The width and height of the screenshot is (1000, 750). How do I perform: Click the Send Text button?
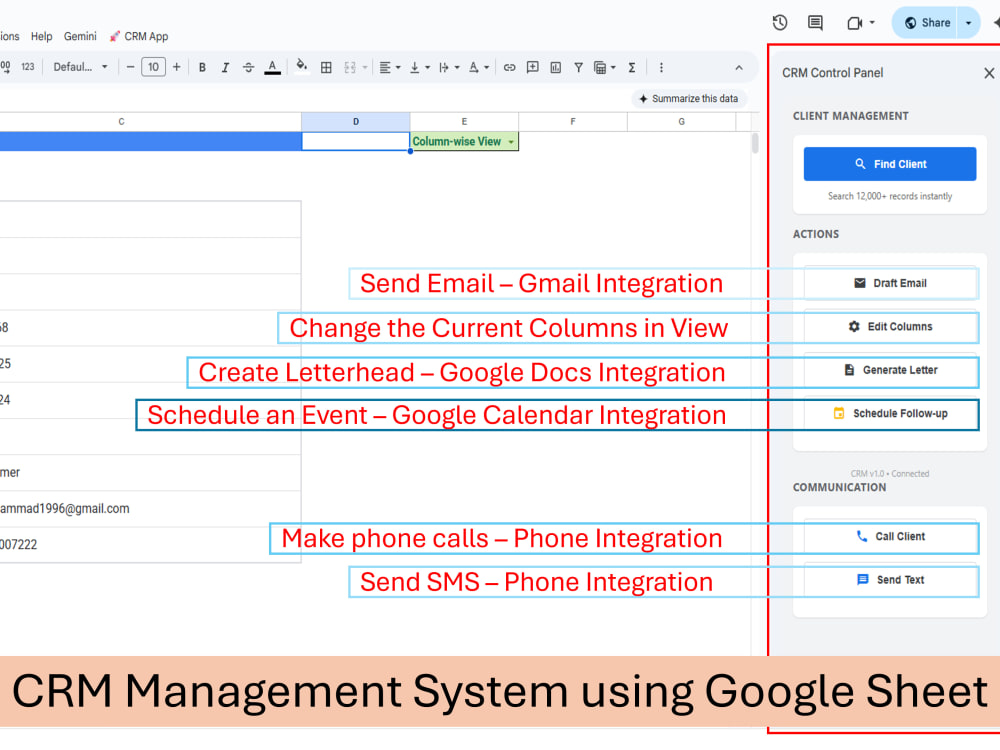890,580
